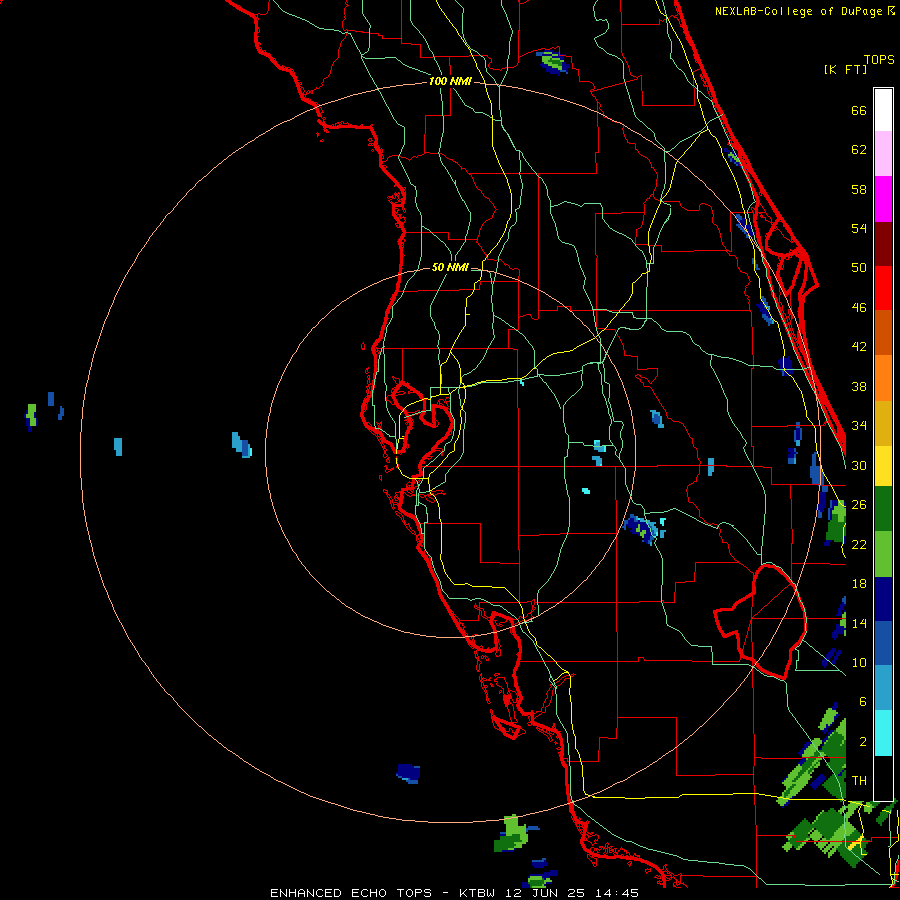Select the 50 value on the legend scale
This screenshot has width=900, height=900.
(859, 267)
